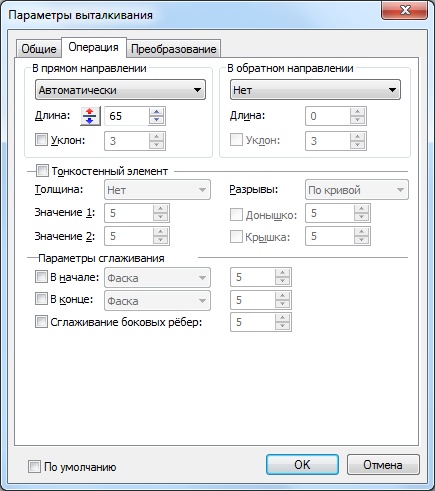Check the В конце smoothing option
Image resolution: width=435 pixels, height=491 pixels.
(41, 299)
